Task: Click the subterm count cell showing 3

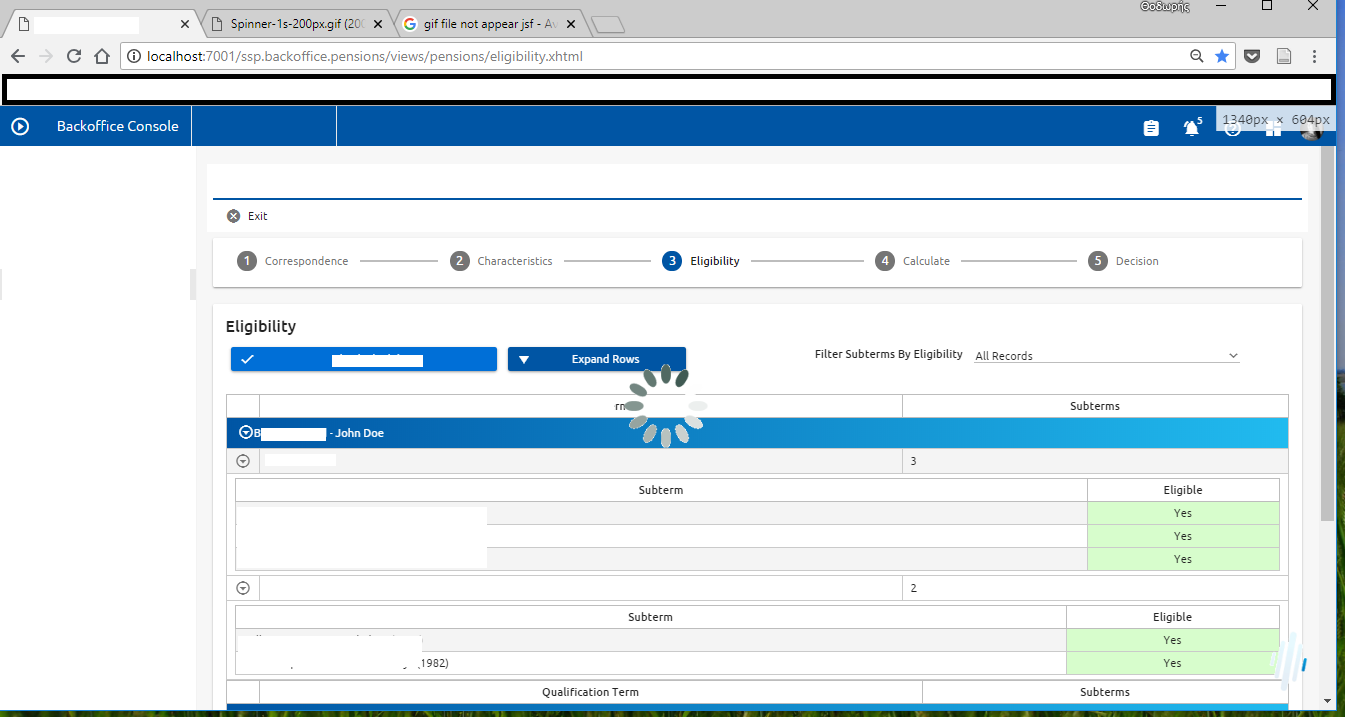Action: [1095, 461]
